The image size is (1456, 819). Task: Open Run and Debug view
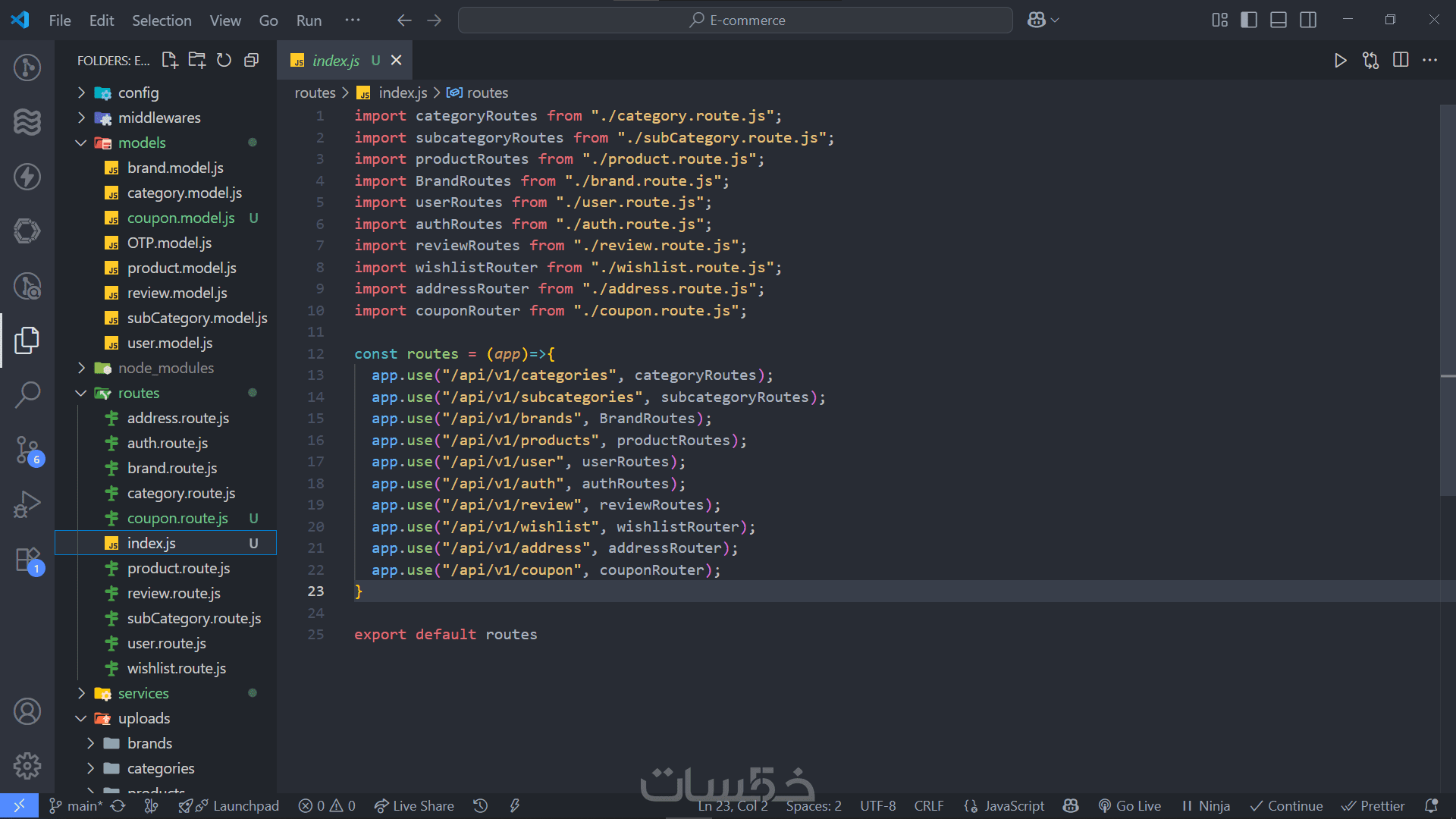(27, 504)
